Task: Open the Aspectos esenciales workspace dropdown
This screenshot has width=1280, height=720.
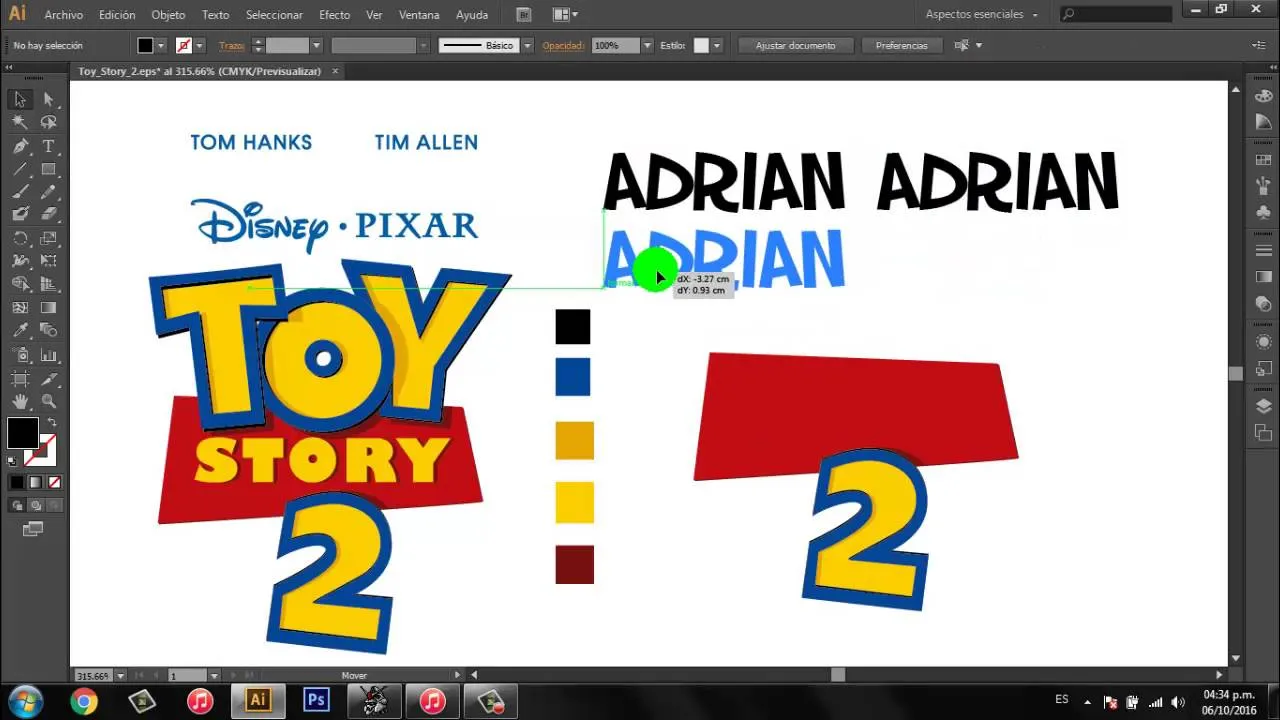Action: [x=982, y=15]
